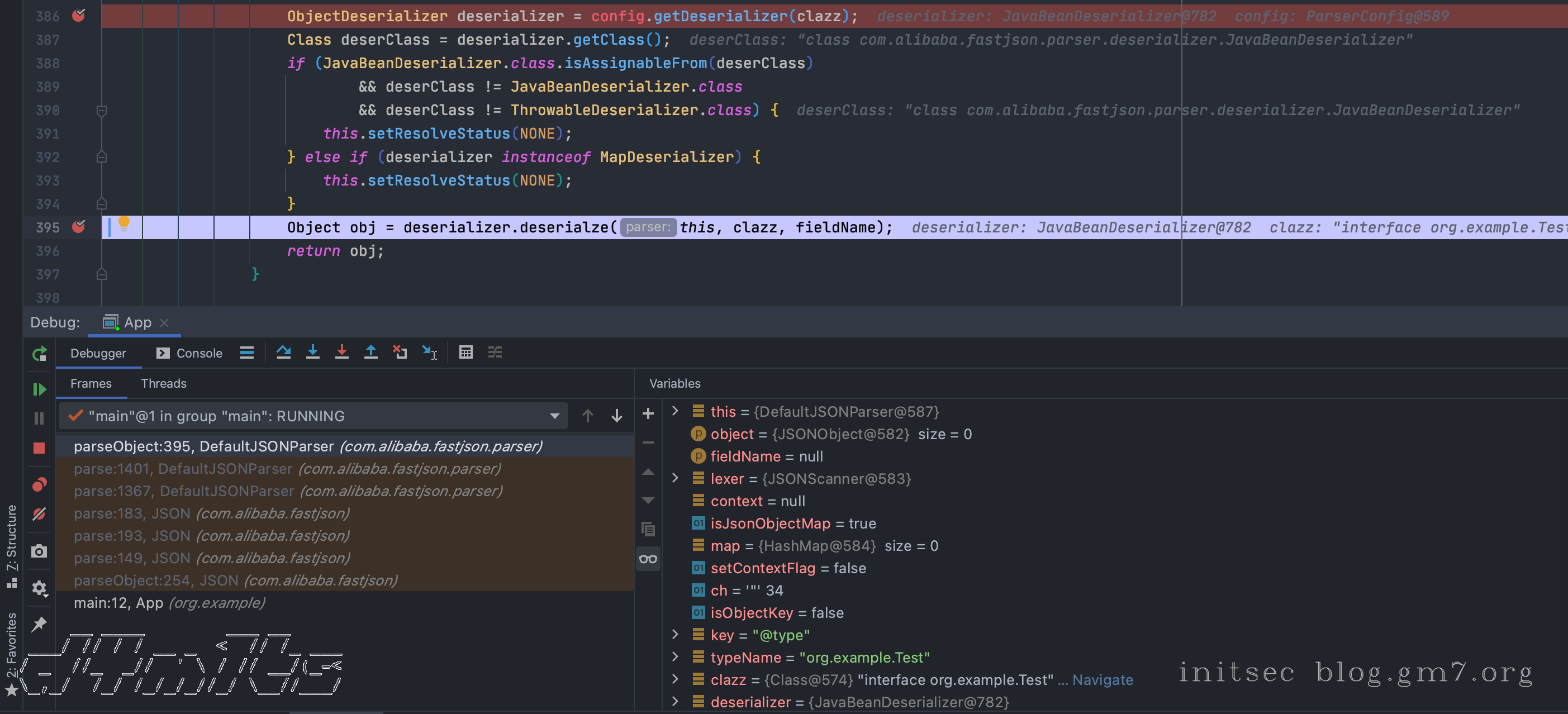Toggle Mute Breakpoints icon
This screenshot has height=714, width=1568.
click(39, 515)
